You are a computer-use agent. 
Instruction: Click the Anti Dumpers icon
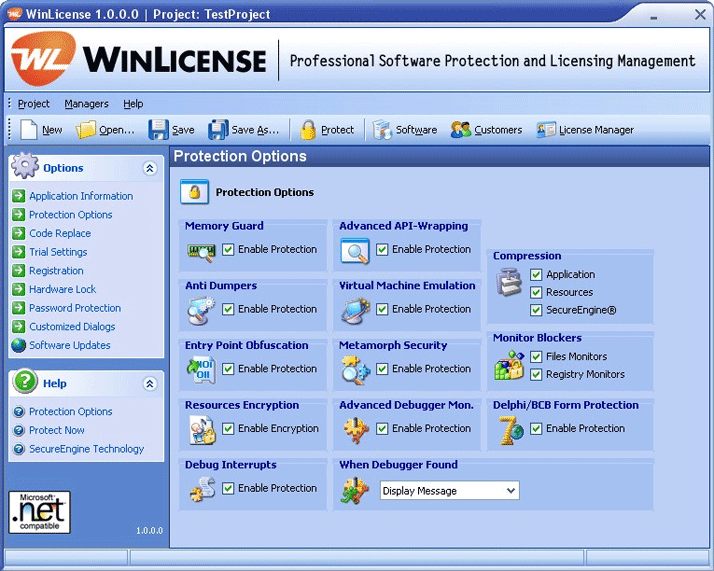pos(201,311)
